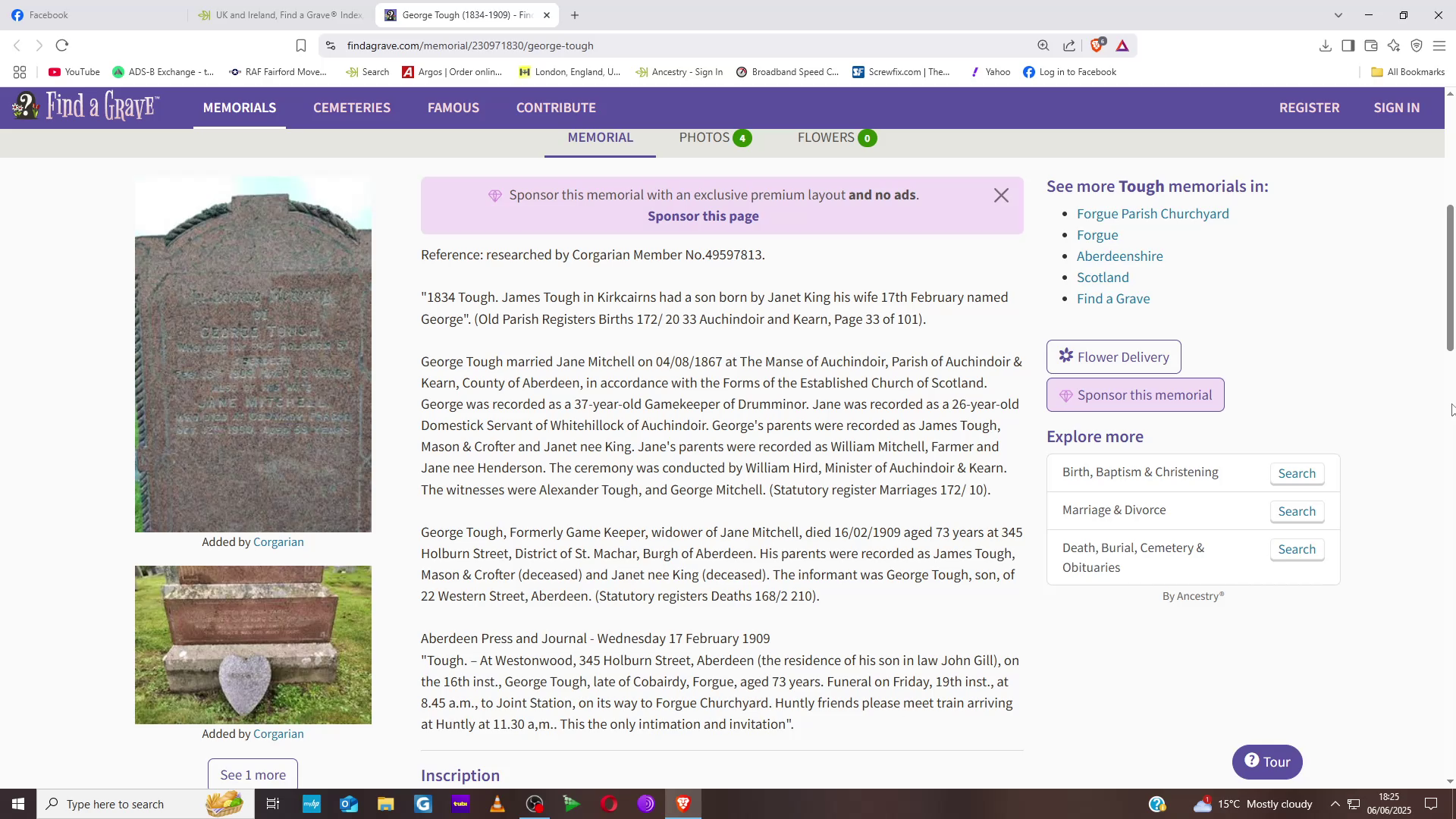Show hidden system tray icons chevron
This screenshot has width=1456, height=819.
[1335, 805]
